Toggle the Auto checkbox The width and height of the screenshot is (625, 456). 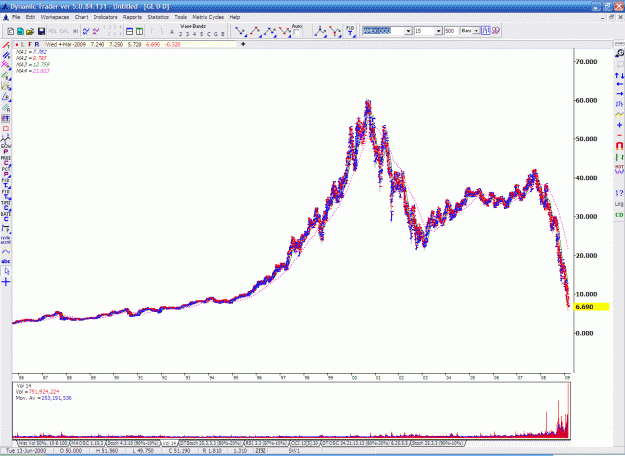[x=296, y=33]
